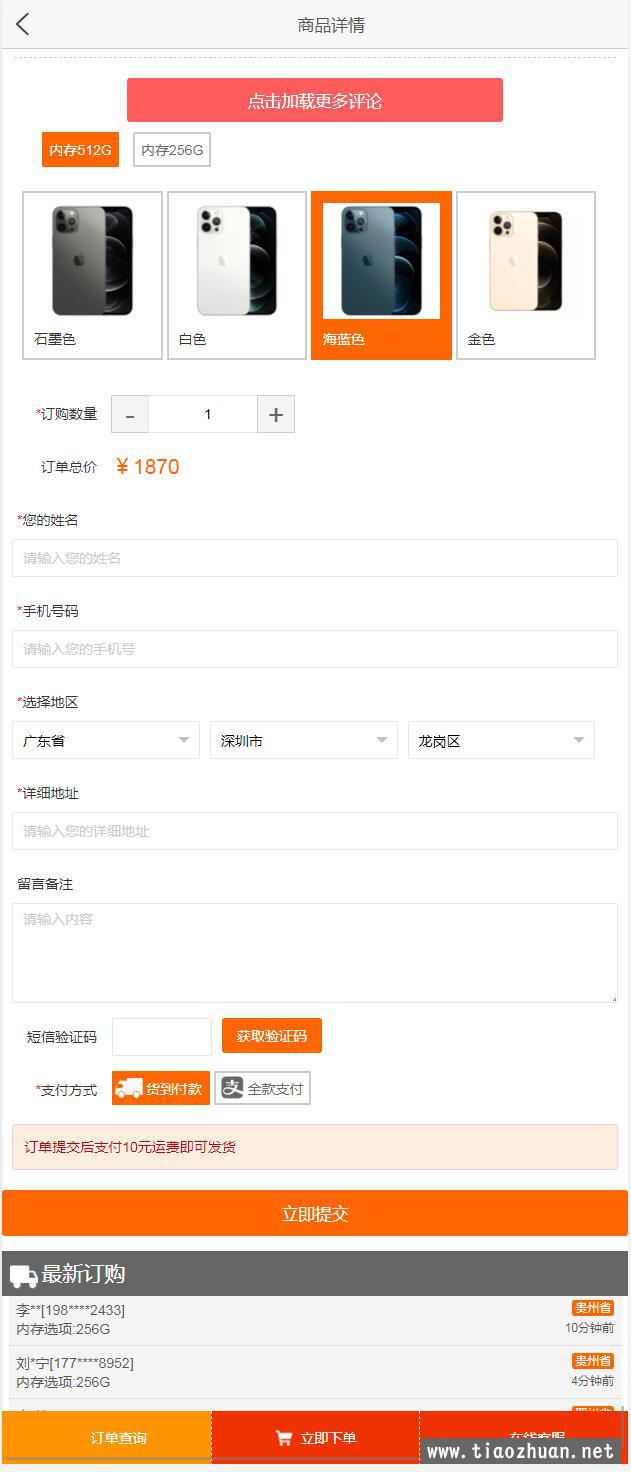This screenshot has width=631, height=1472.
Task: Open the city dropdown (深圳市)
Action: coord(303,740)
